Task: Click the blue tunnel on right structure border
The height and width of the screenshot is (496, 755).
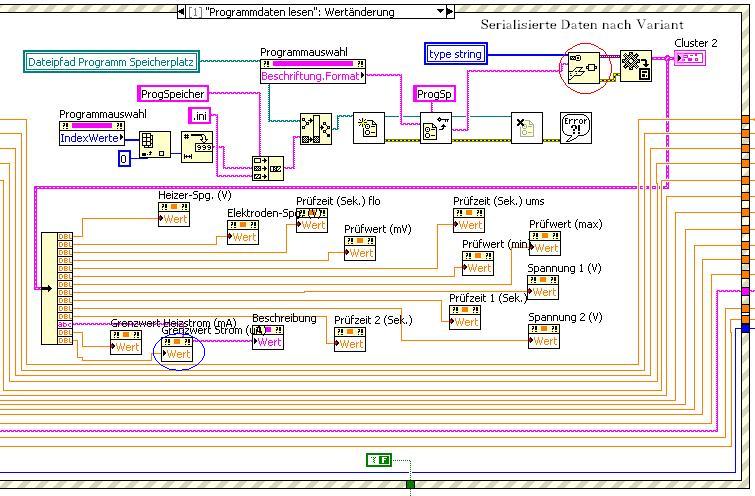Action: coord(746,328)
